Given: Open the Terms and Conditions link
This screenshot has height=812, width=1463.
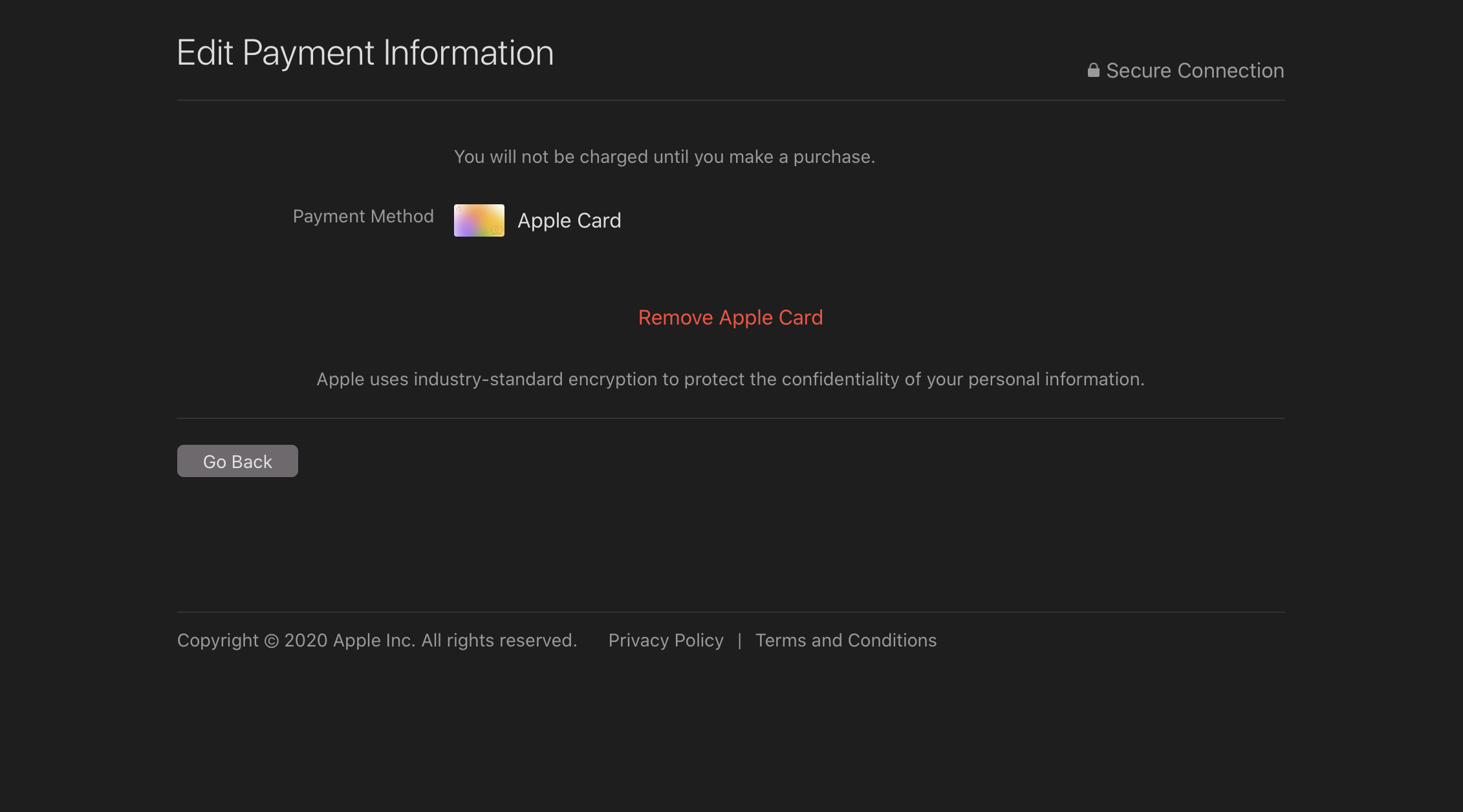Looking at the screenshot, I should 845,640.
